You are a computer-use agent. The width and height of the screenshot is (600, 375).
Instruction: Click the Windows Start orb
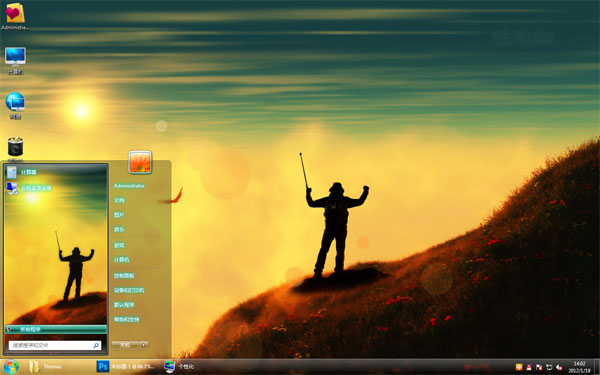(11, 367)
